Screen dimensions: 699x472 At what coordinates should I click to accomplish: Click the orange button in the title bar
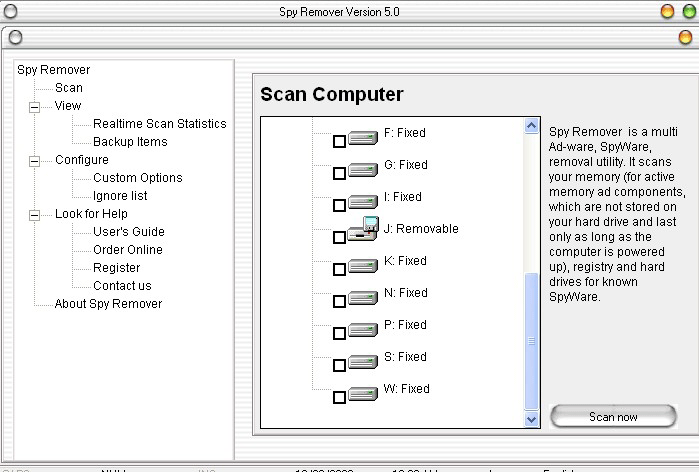(667, 11)
